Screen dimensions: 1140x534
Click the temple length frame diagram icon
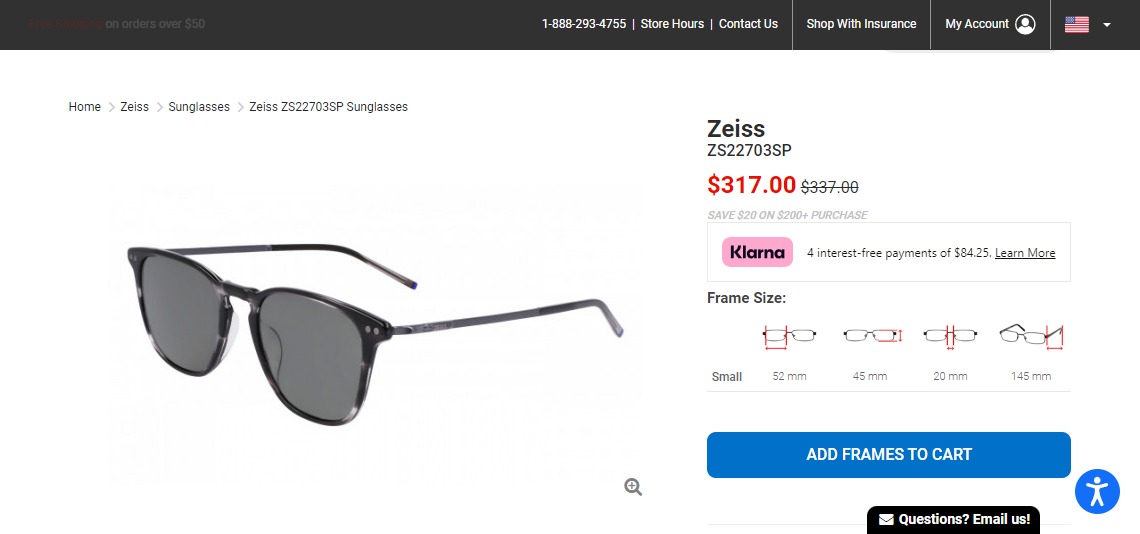pyautogui.click(x=1030, y=335)
